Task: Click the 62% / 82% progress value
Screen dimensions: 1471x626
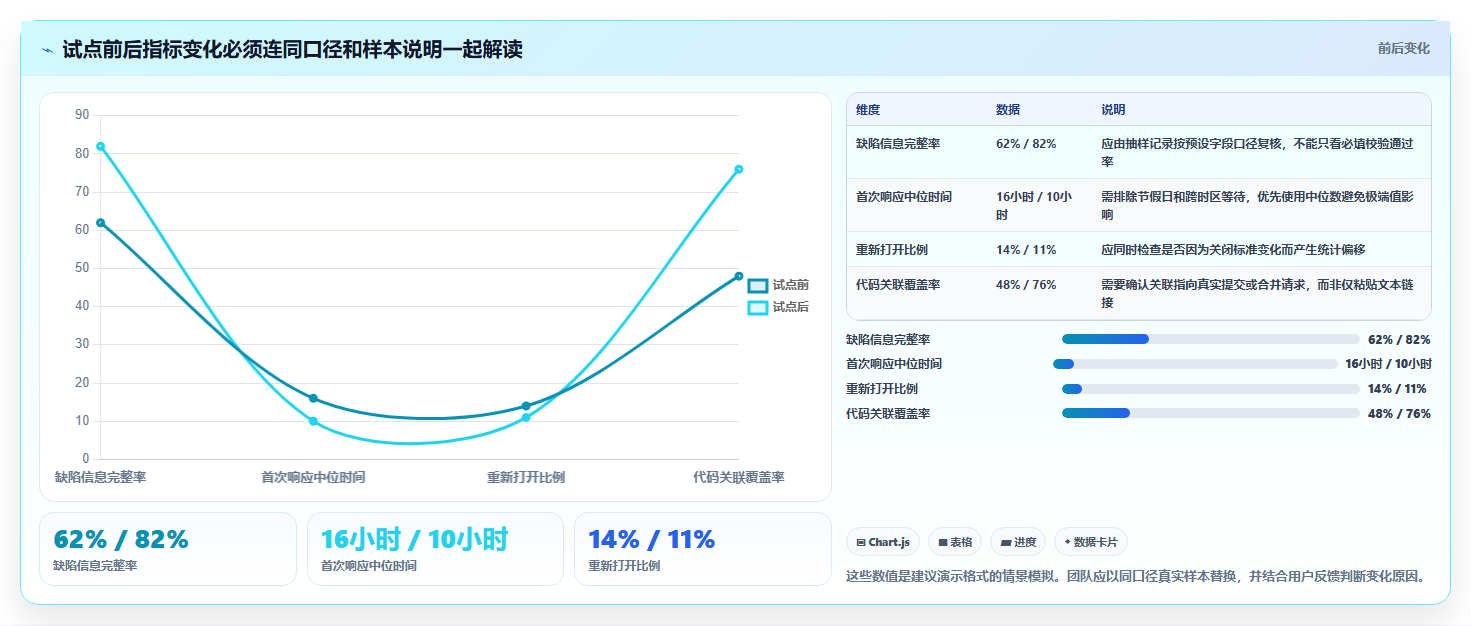Action: (x=1399, y=339)
